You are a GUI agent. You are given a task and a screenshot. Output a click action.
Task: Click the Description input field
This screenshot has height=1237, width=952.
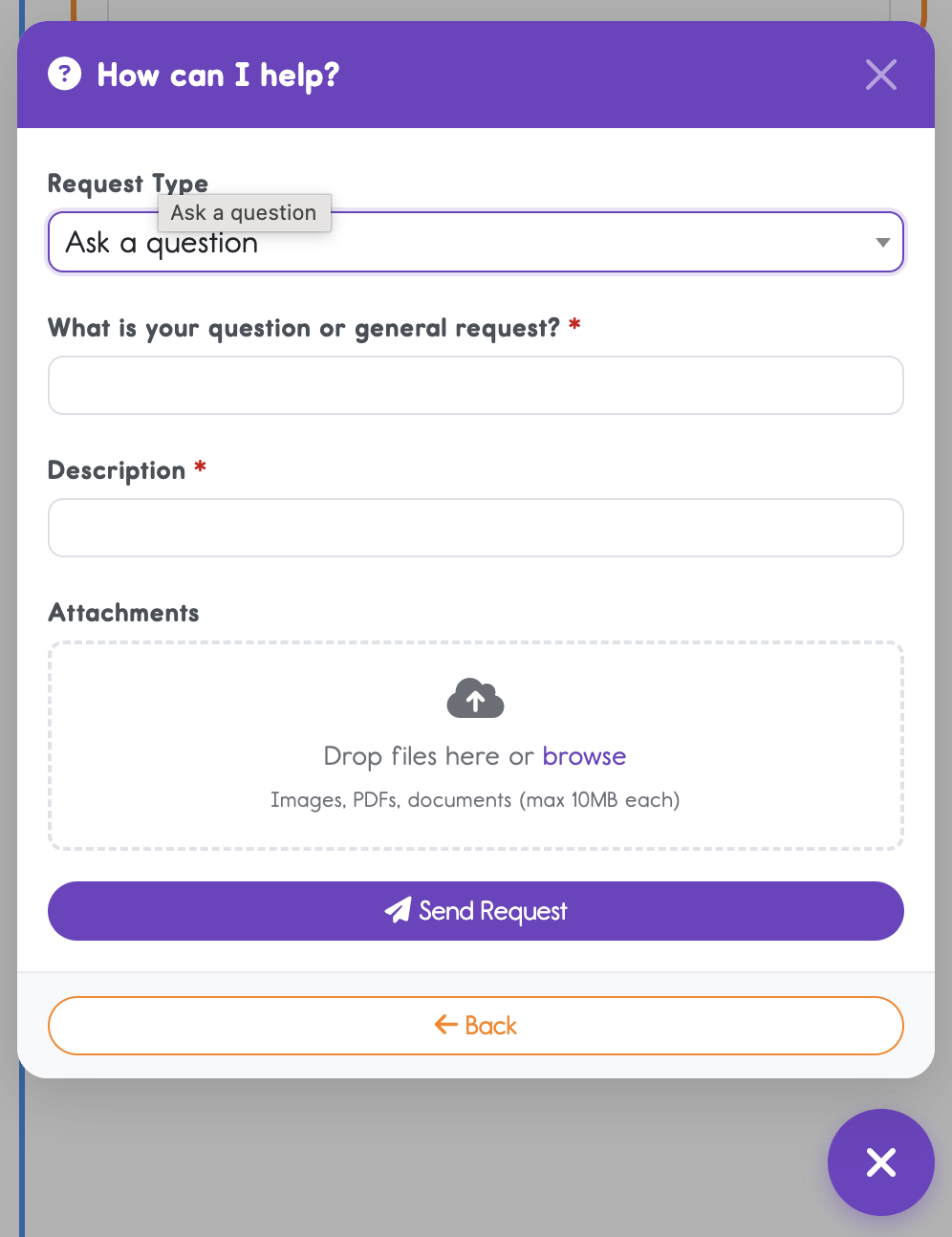(475, 528)
